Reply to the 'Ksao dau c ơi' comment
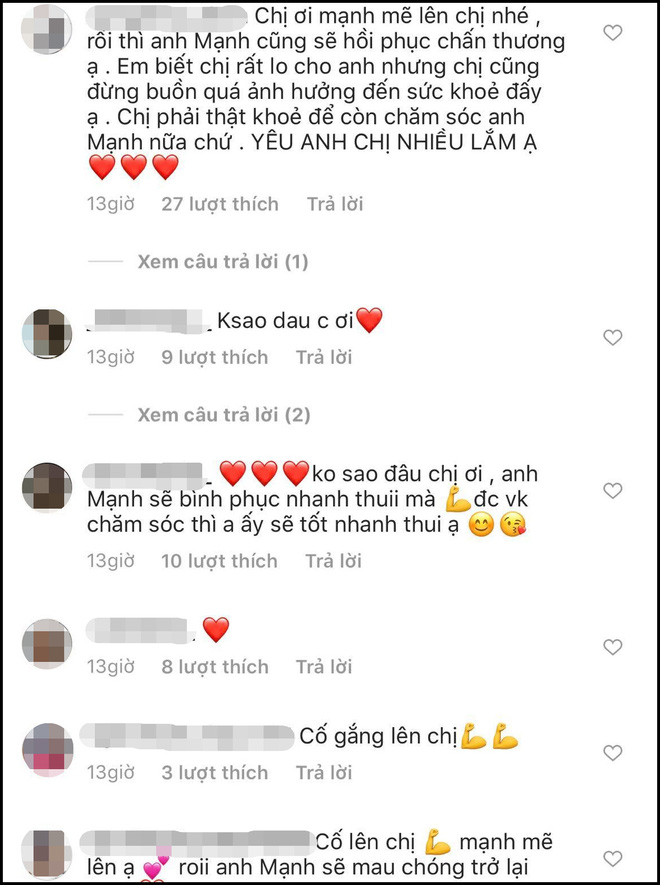 coord(324,357)
